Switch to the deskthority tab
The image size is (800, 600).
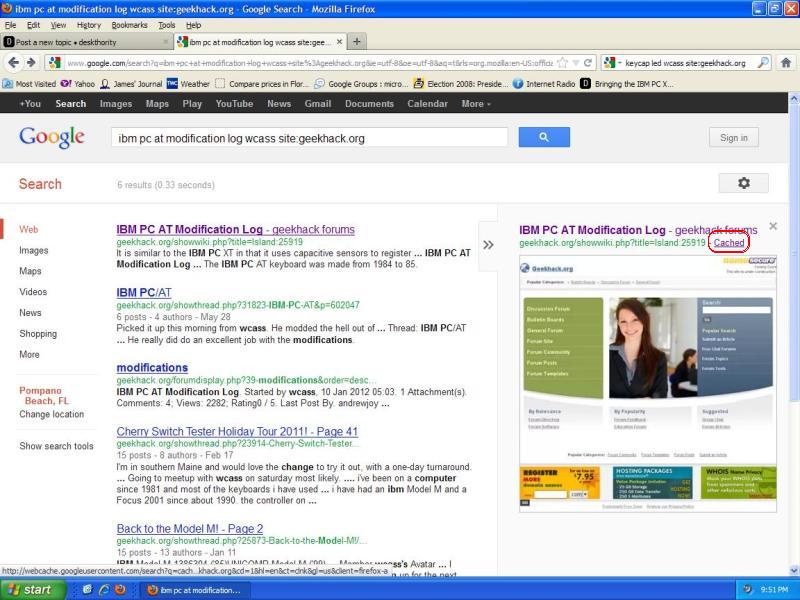80,42
